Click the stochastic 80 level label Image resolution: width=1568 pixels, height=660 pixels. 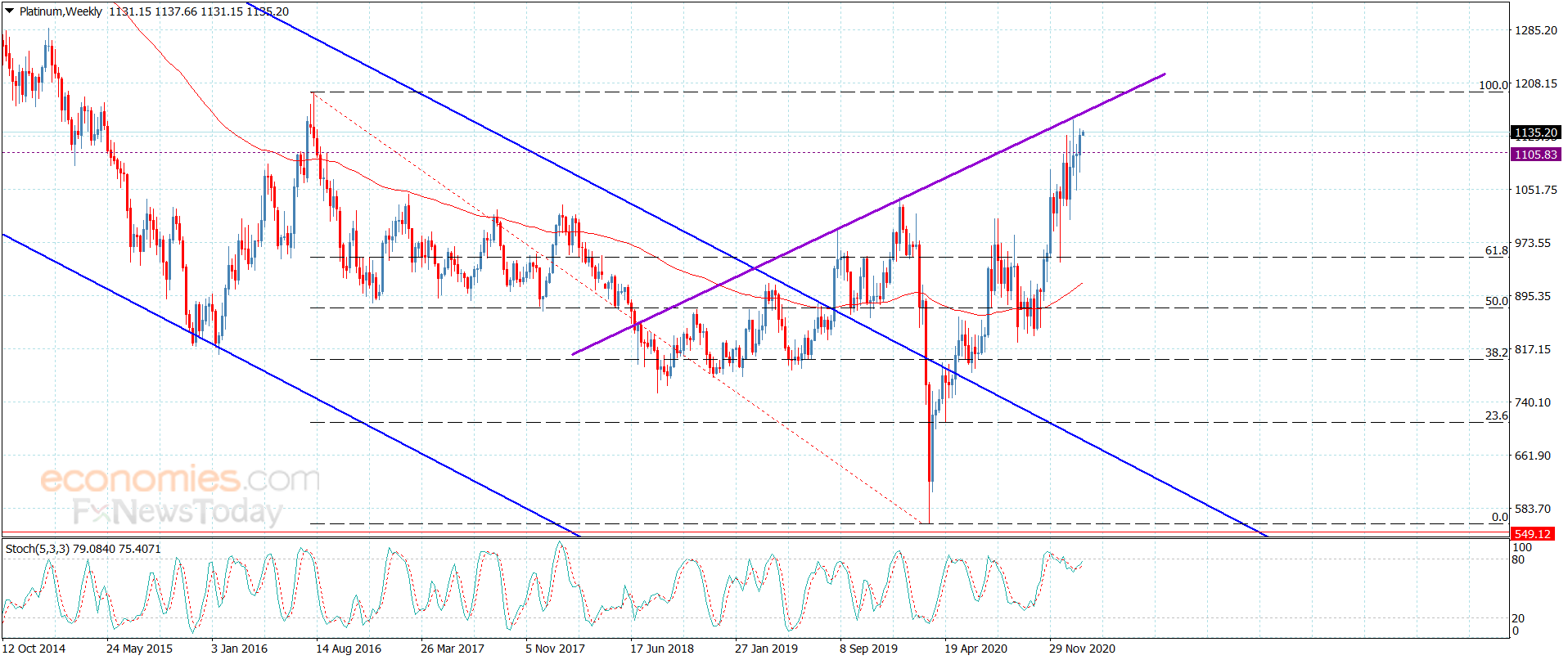coord(1518,560)
